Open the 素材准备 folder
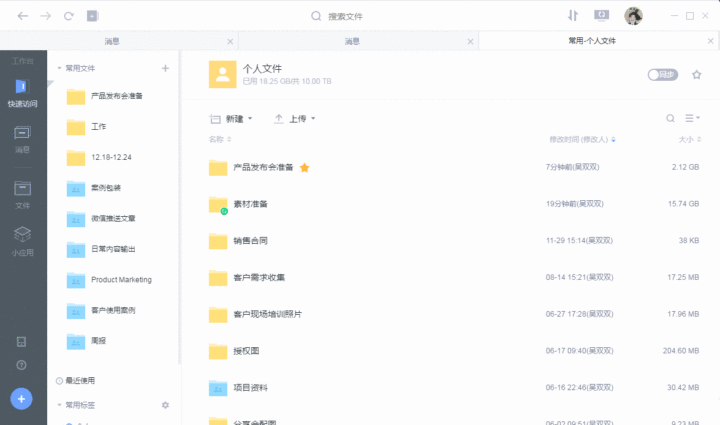This screenshot has width=720, height=425. click(x=250, y=204)
